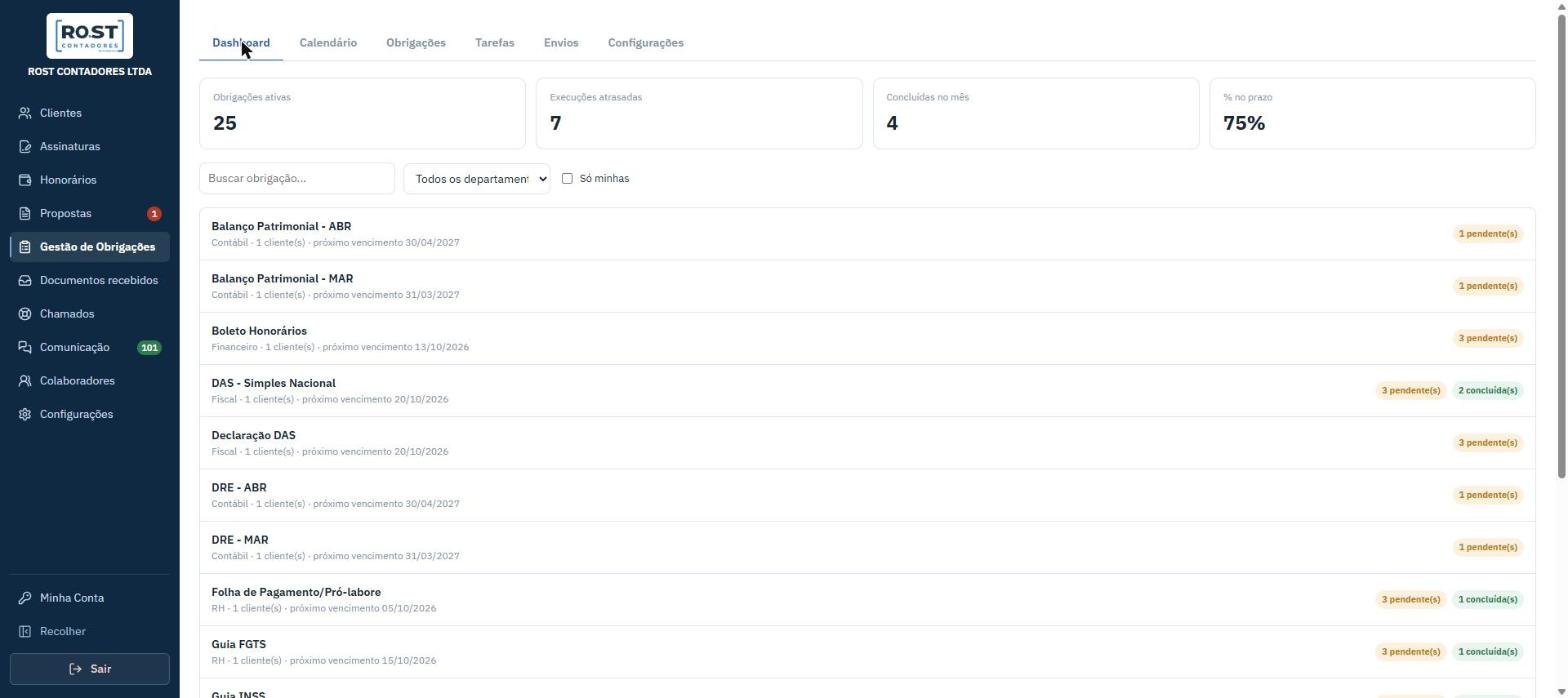Switch to the Tarefas tab

tap(495, 43)
